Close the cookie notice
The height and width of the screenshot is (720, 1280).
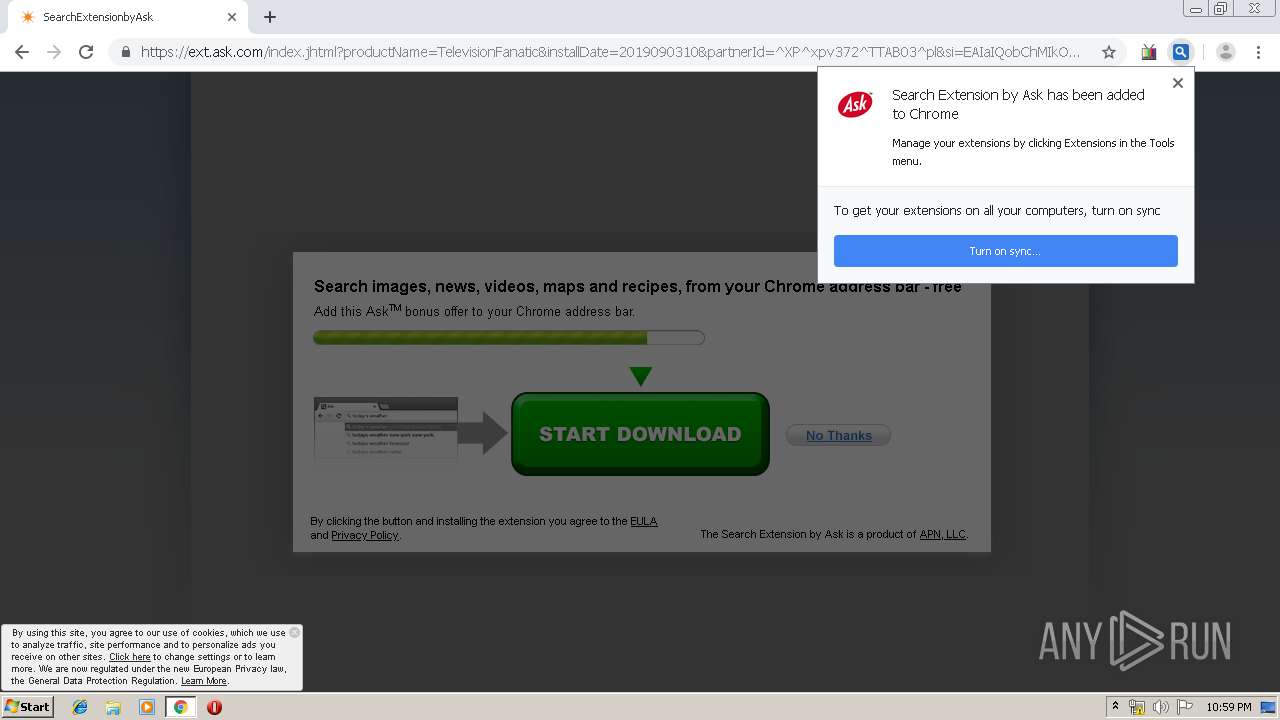pos(294,632)
